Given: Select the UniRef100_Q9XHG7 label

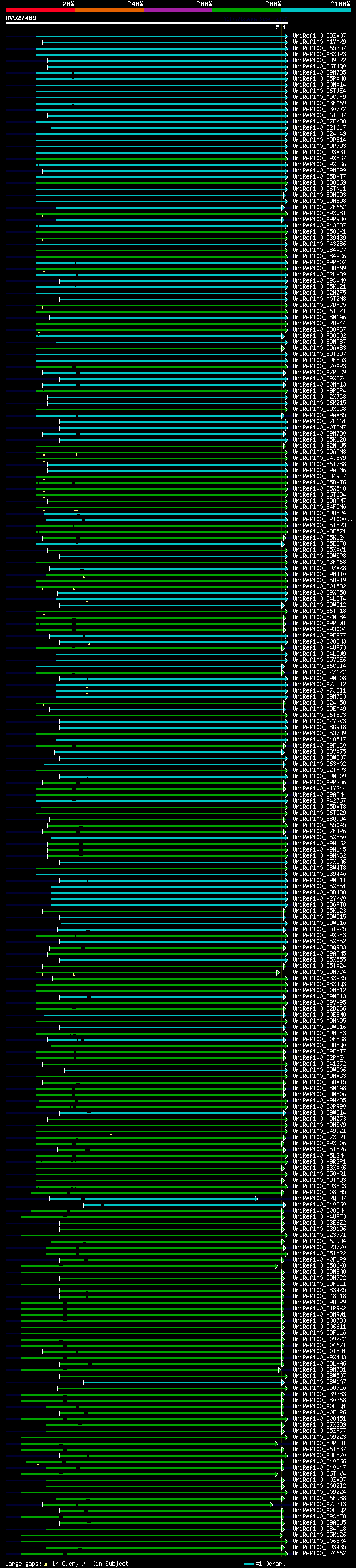Looking at the screenshot, I should (x=319, y=159).
